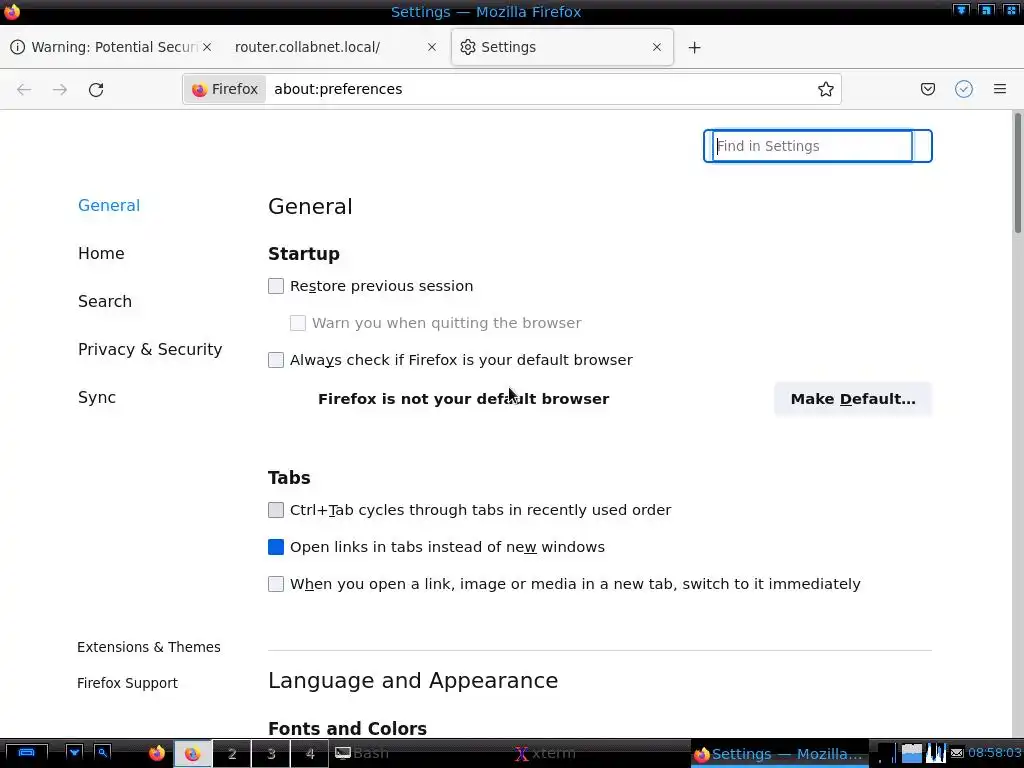Image resolution: width=1024 pixels, height=768 pixels.
Task: Open the Firefox hamburger application menu
Action: pyautogui.click(x=1000, y=89)
